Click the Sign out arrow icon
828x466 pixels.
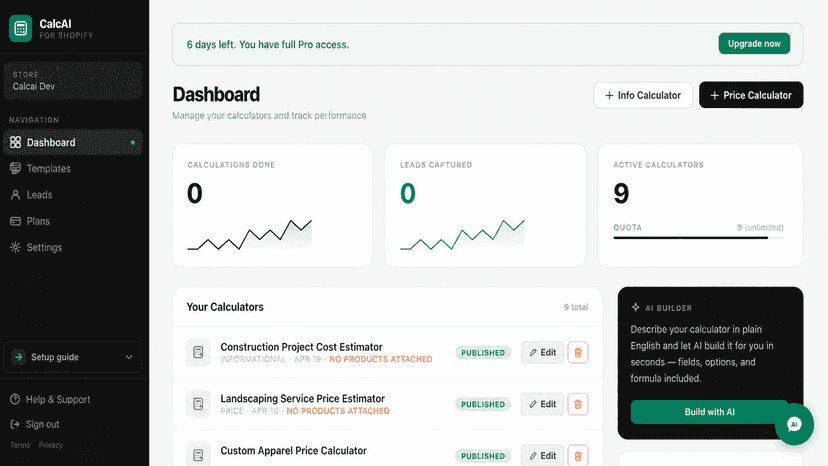coord(15,424)
